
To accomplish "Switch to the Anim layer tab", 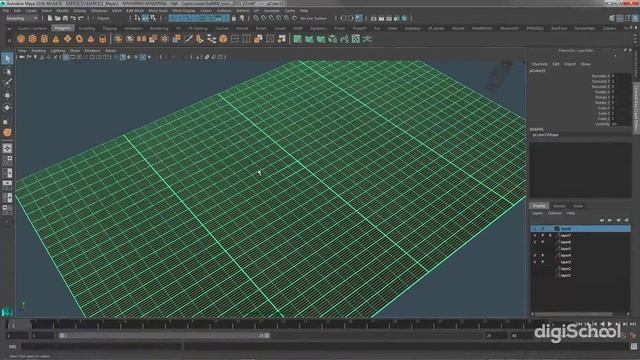I will [x=578, y=206].
